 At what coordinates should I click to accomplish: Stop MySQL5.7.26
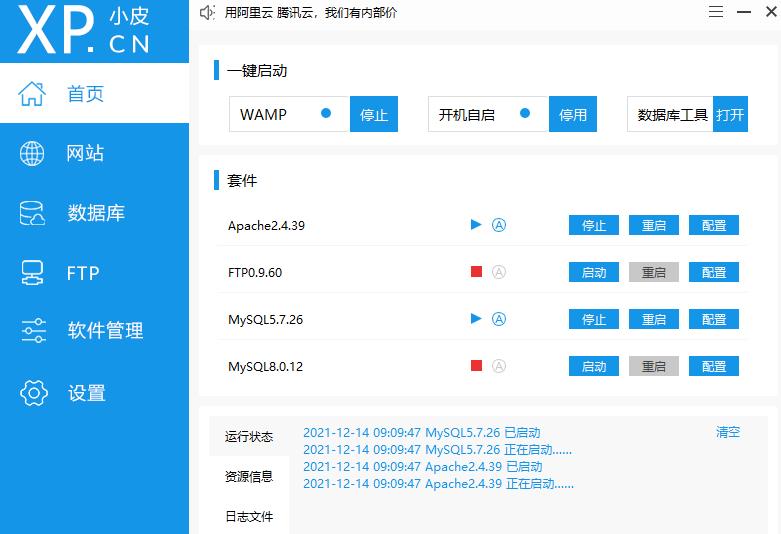(594, 319)
